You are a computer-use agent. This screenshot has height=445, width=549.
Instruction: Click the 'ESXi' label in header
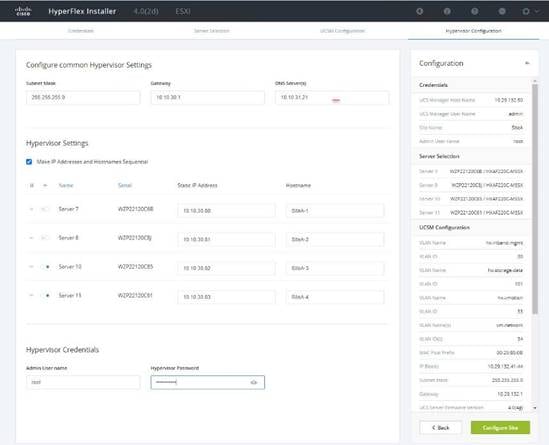(x=183, y=11)
